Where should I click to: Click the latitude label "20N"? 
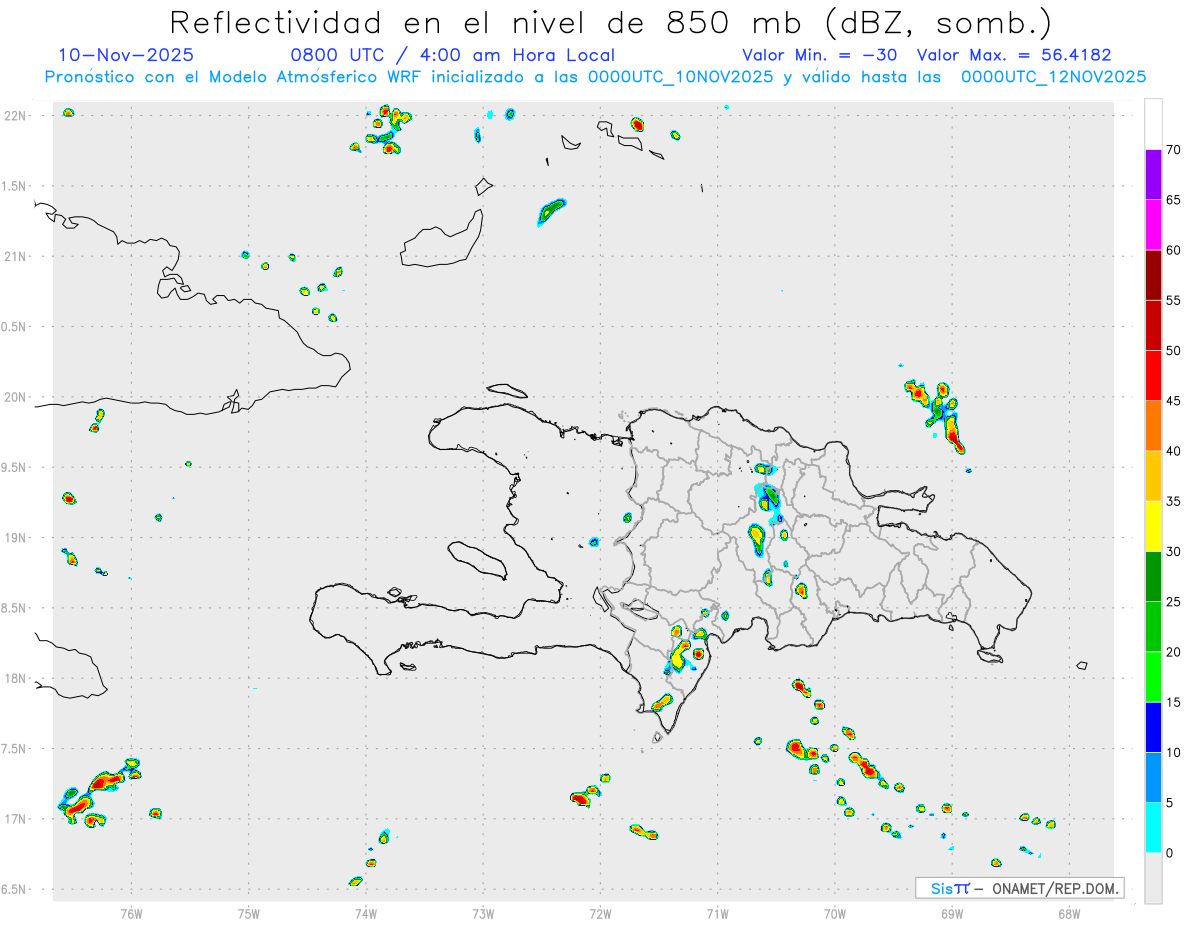(17, 397)
